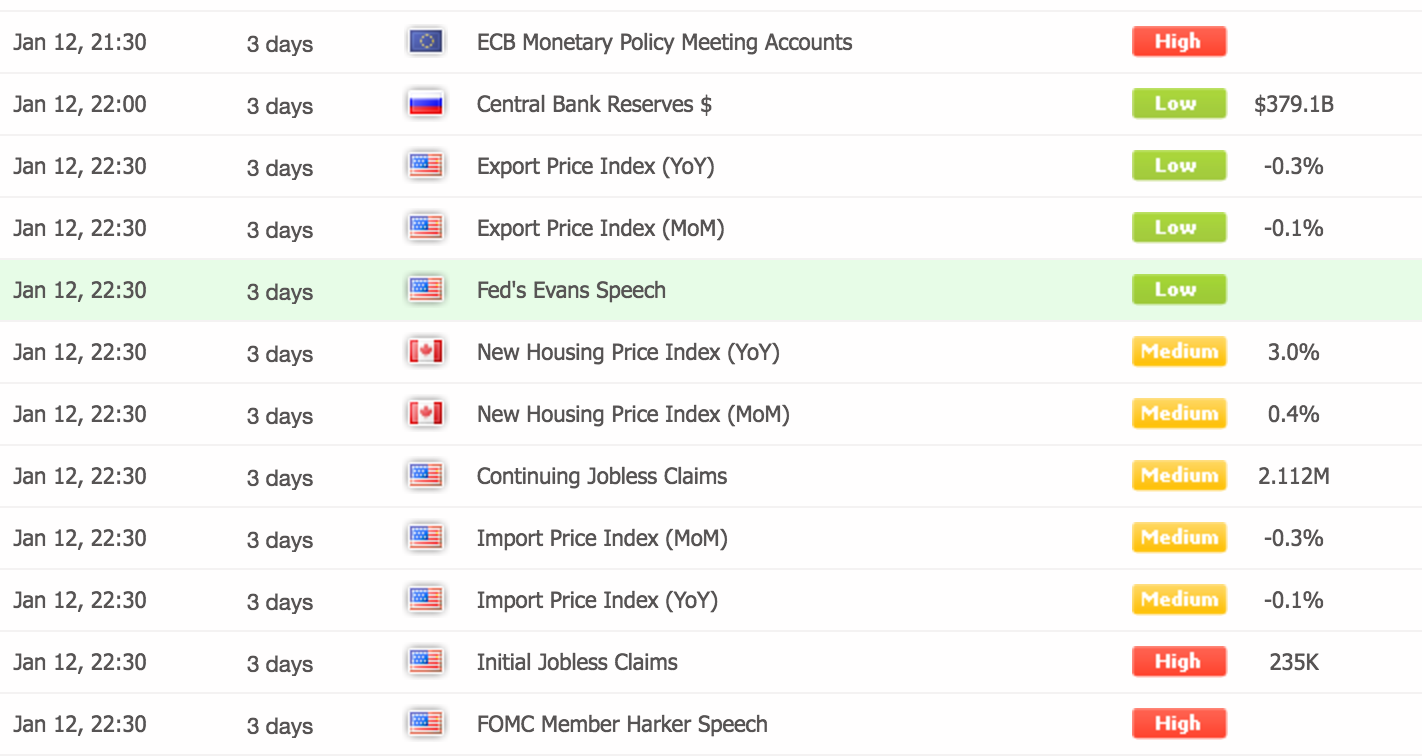Click the EU flag icon for ECB Accounts
Image resolution: width=1422 pixels, height=756 pixels.
(x=426, y=42)
